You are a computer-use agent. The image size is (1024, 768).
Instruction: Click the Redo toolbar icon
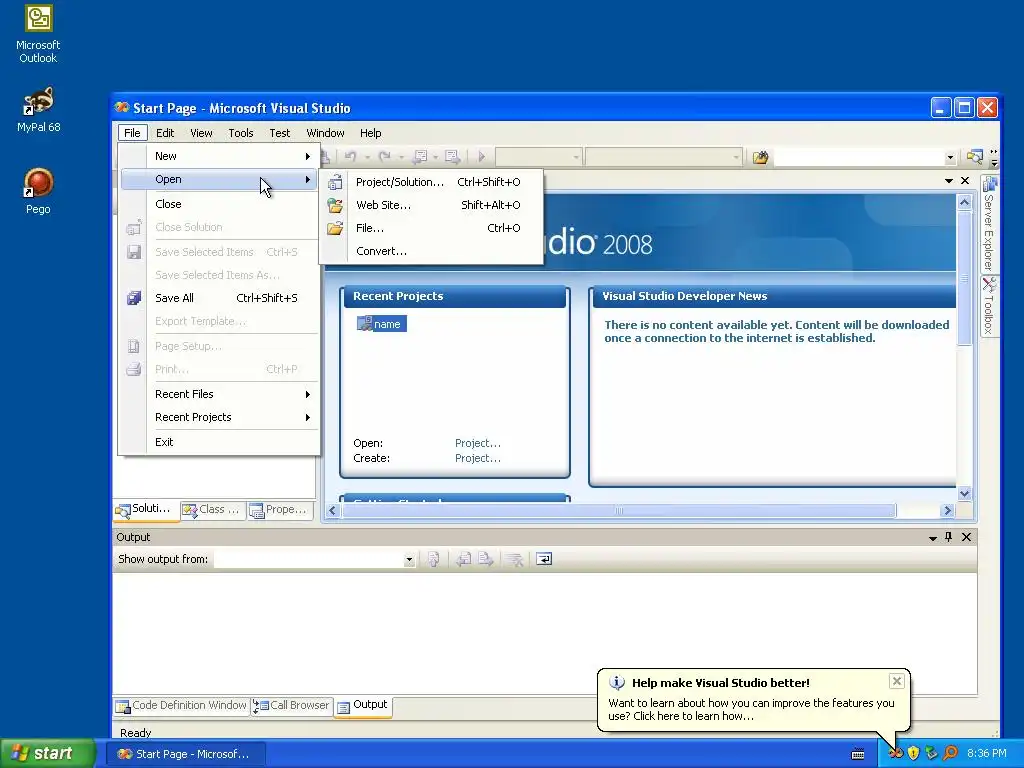(x=385, y=157)
